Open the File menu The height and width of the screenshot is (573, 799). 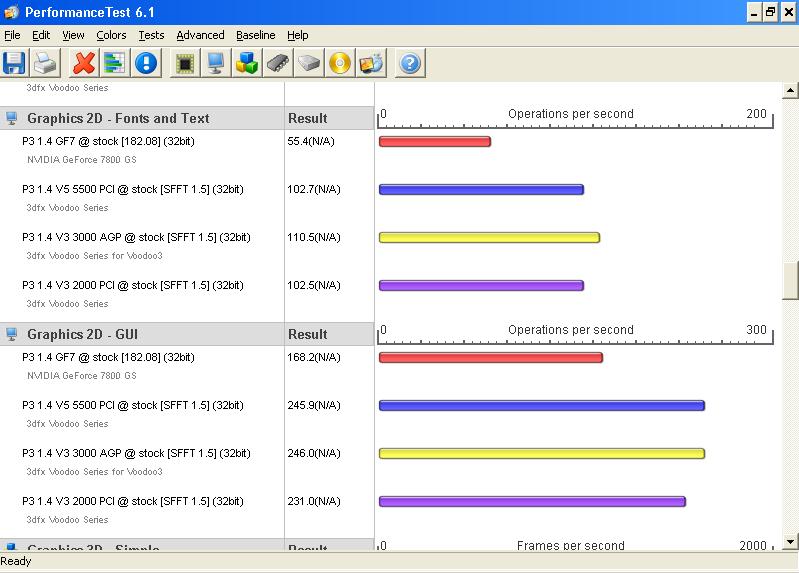pos(12,35)
